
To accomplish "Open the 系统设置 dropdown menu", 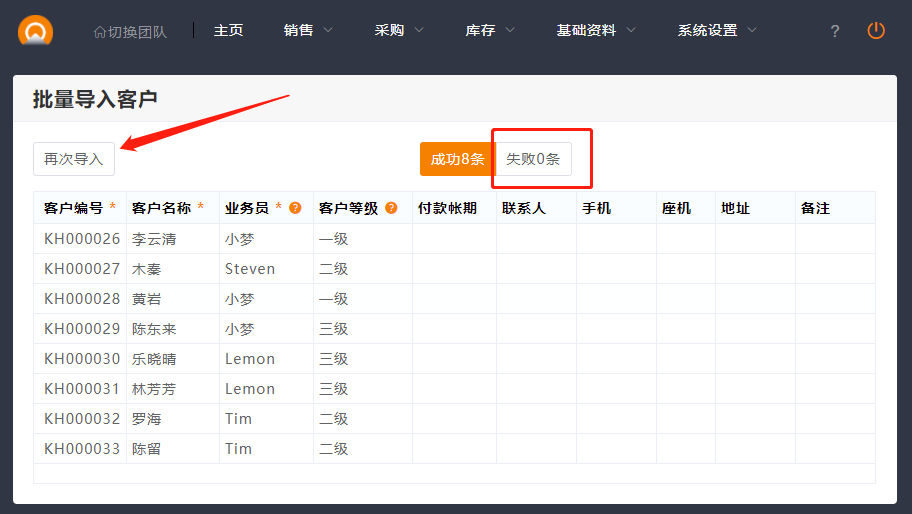I will pyautogui.click(x=717, y=30).
